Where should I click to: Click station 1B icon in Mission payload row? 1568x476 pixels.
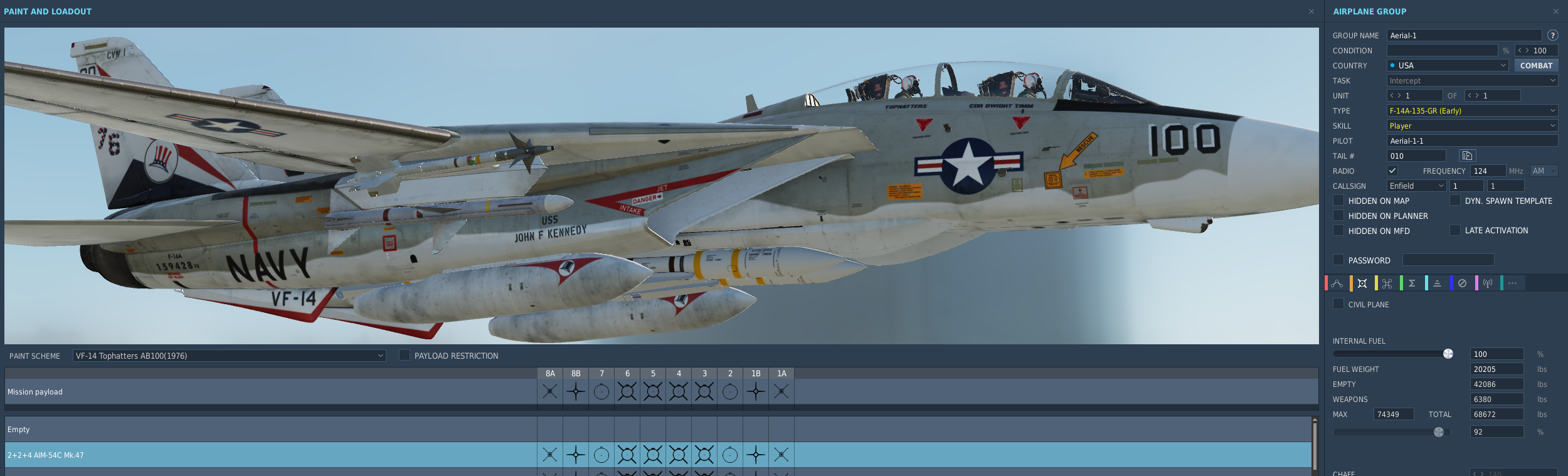click(756, 392)
